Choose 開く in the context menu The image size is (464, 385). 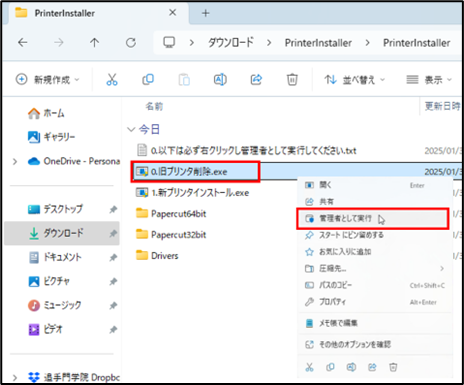click(x=375, y=185)
